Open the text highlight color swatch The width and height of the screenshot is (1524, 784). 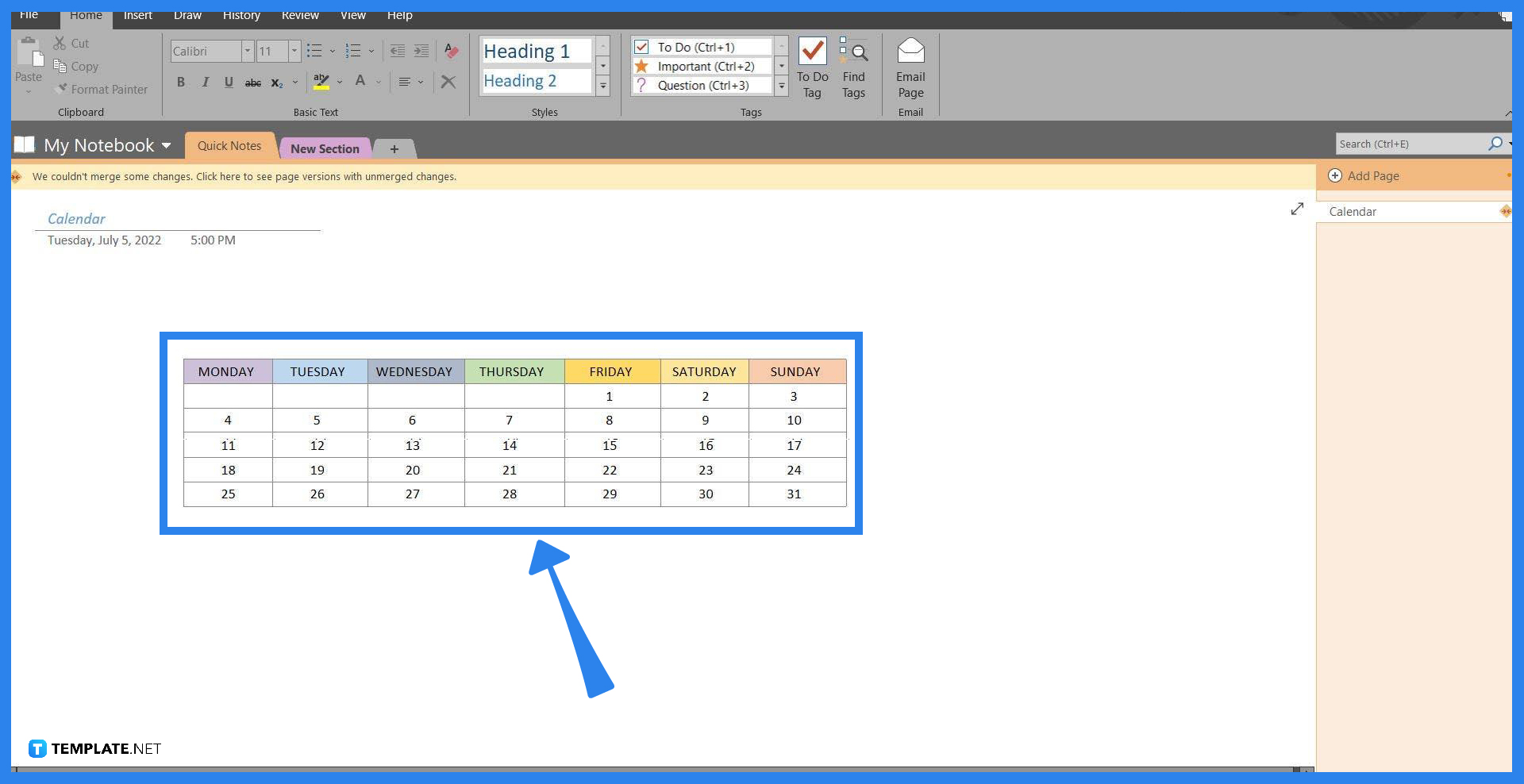[x=321, y=82]
